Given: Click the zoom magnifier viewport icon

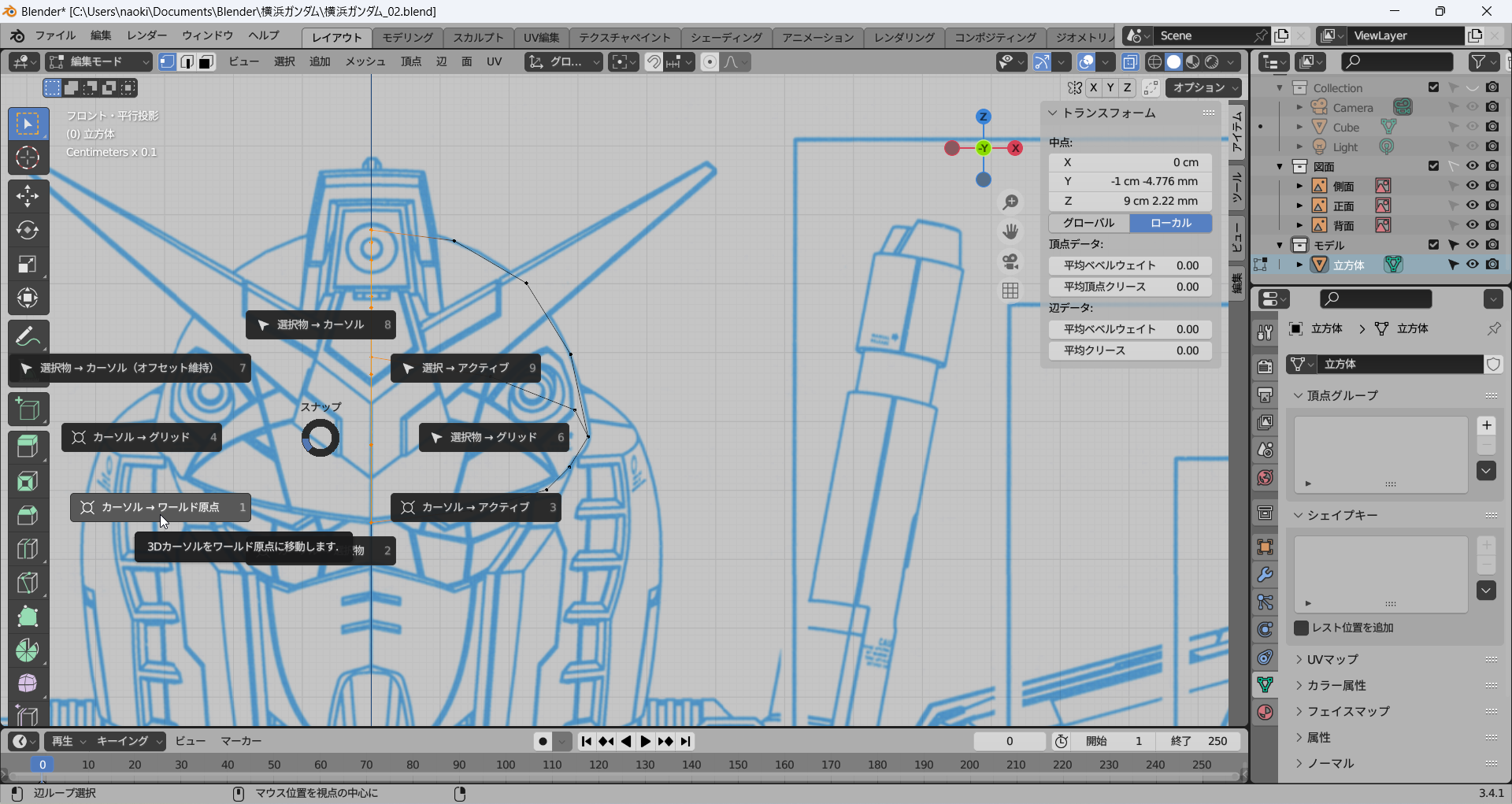Looking at the screenshot, I should coord(1010,202).
